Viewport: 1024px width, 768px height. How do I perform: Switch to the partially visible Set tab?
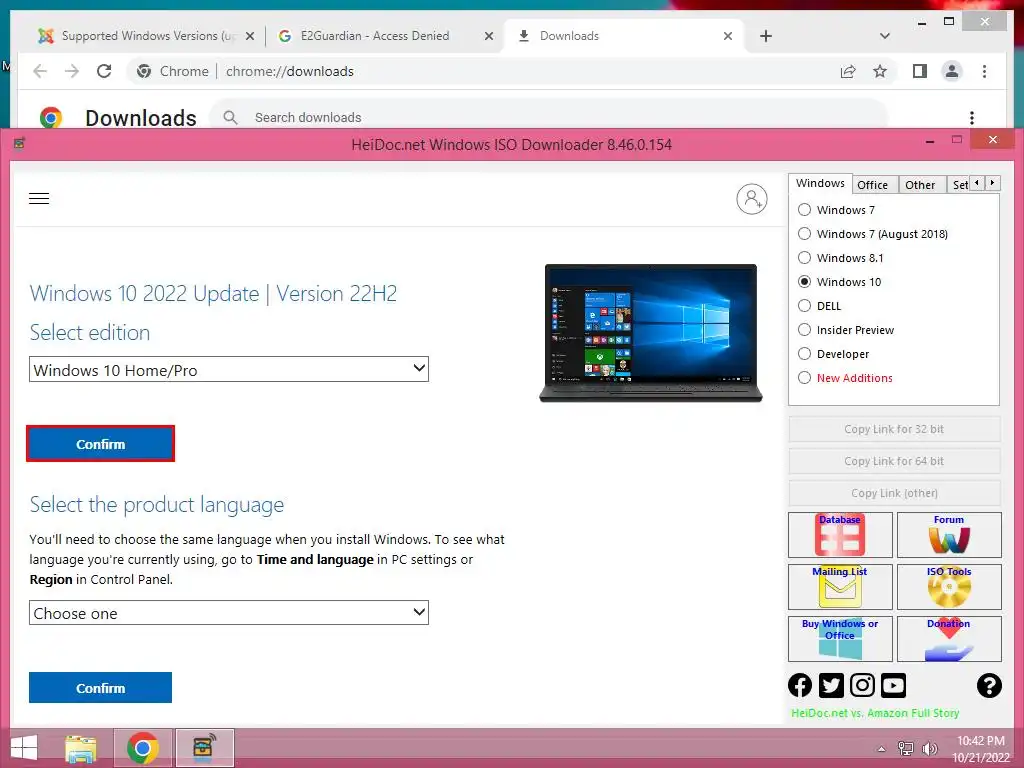click(959, 185)
